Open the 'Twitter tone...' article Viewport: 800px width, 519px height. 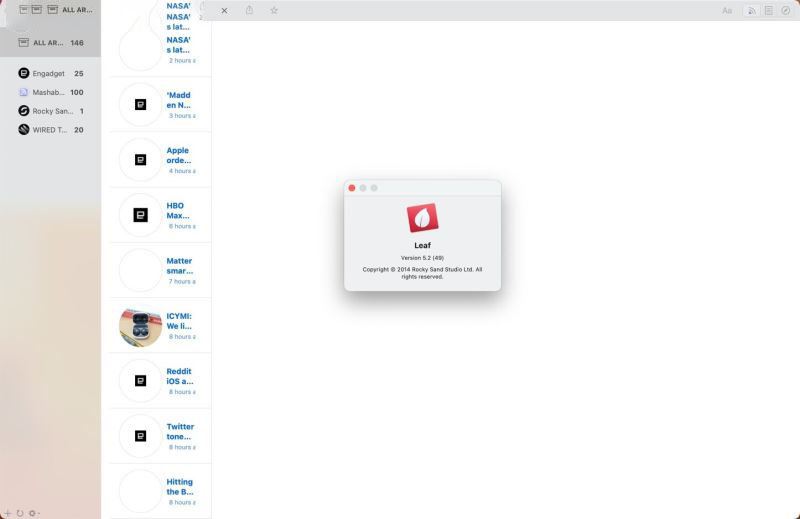click(160, 436)
